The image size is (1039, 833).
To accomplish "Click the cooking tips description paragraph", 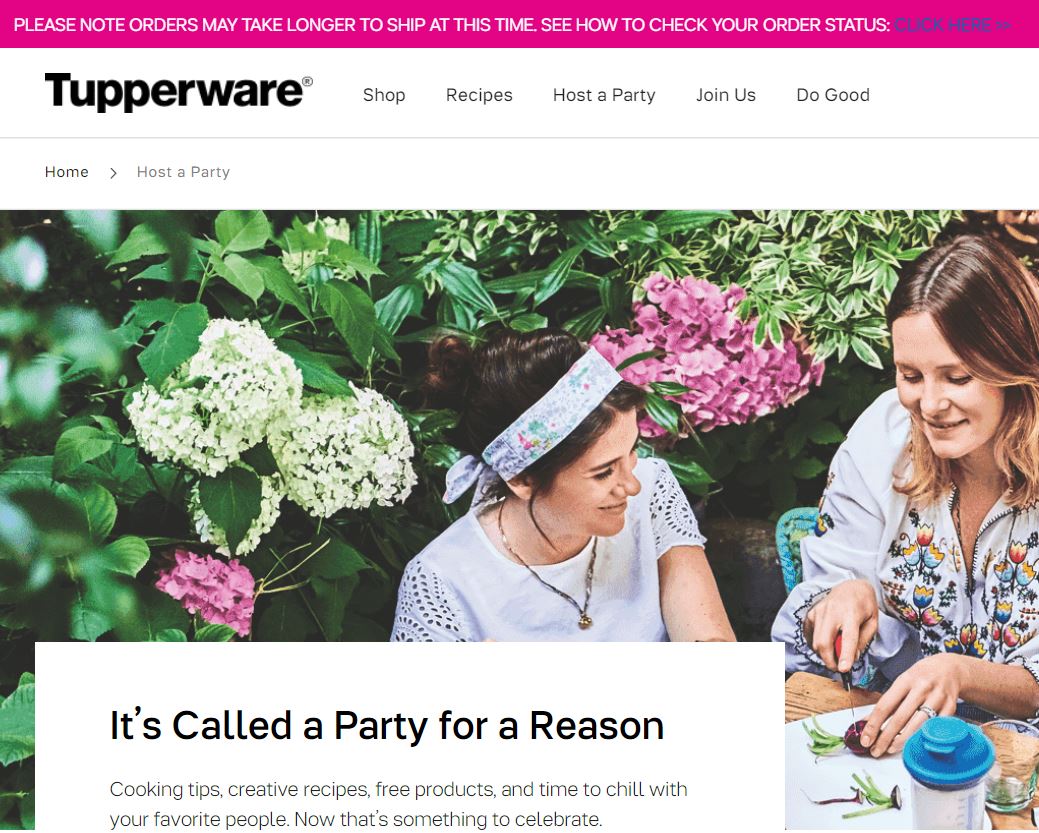I will 398,804.
